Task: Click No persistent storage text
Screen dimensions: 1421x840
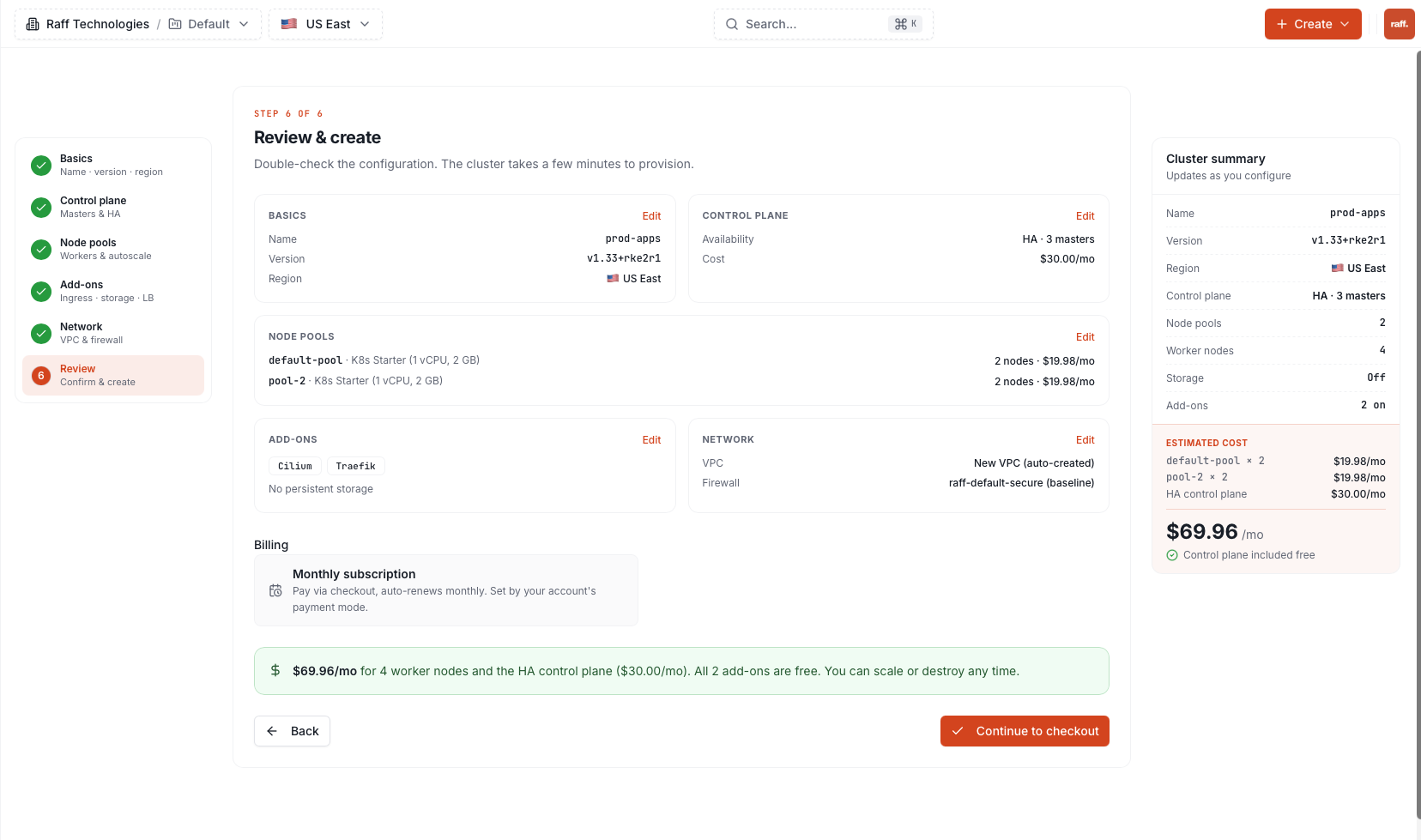Action: 321,489
